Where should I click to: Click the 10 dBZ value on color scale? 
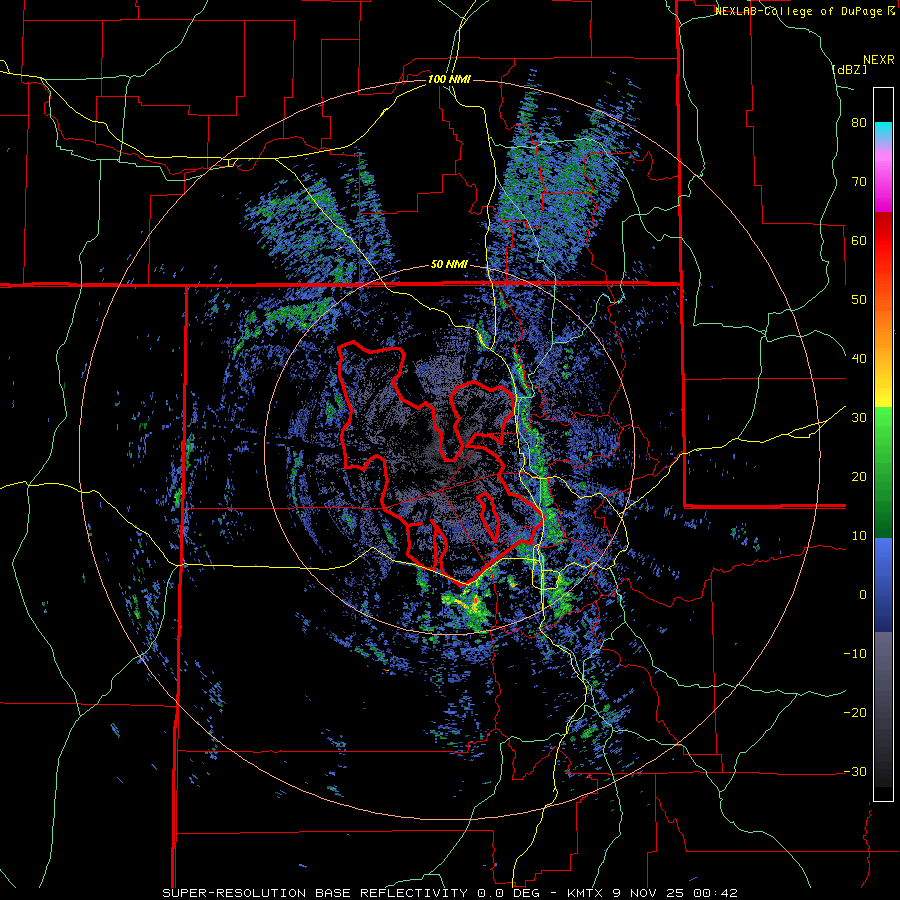pyautogui.click(x=859, y=536)
